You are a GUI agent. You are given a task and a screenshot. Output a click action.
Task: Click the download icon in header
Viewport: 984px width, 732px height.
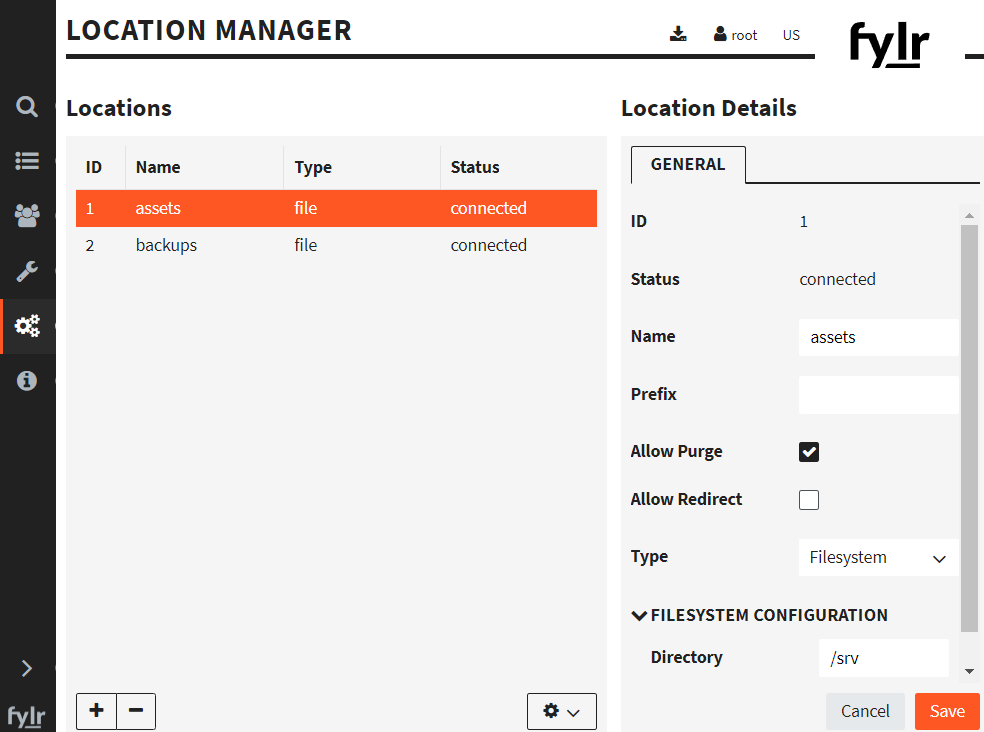[x=678, y=35]
